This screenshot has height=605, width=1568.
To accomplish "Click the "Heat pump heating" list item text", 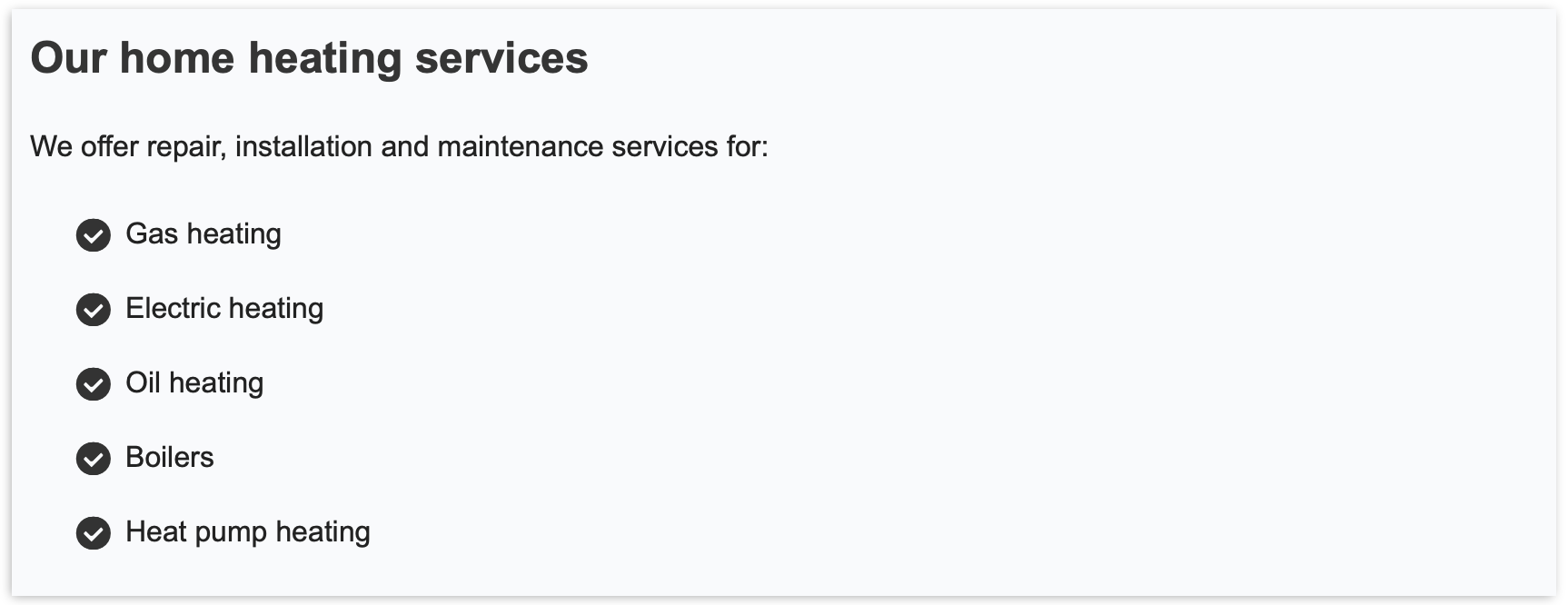I will coord(248,532).
